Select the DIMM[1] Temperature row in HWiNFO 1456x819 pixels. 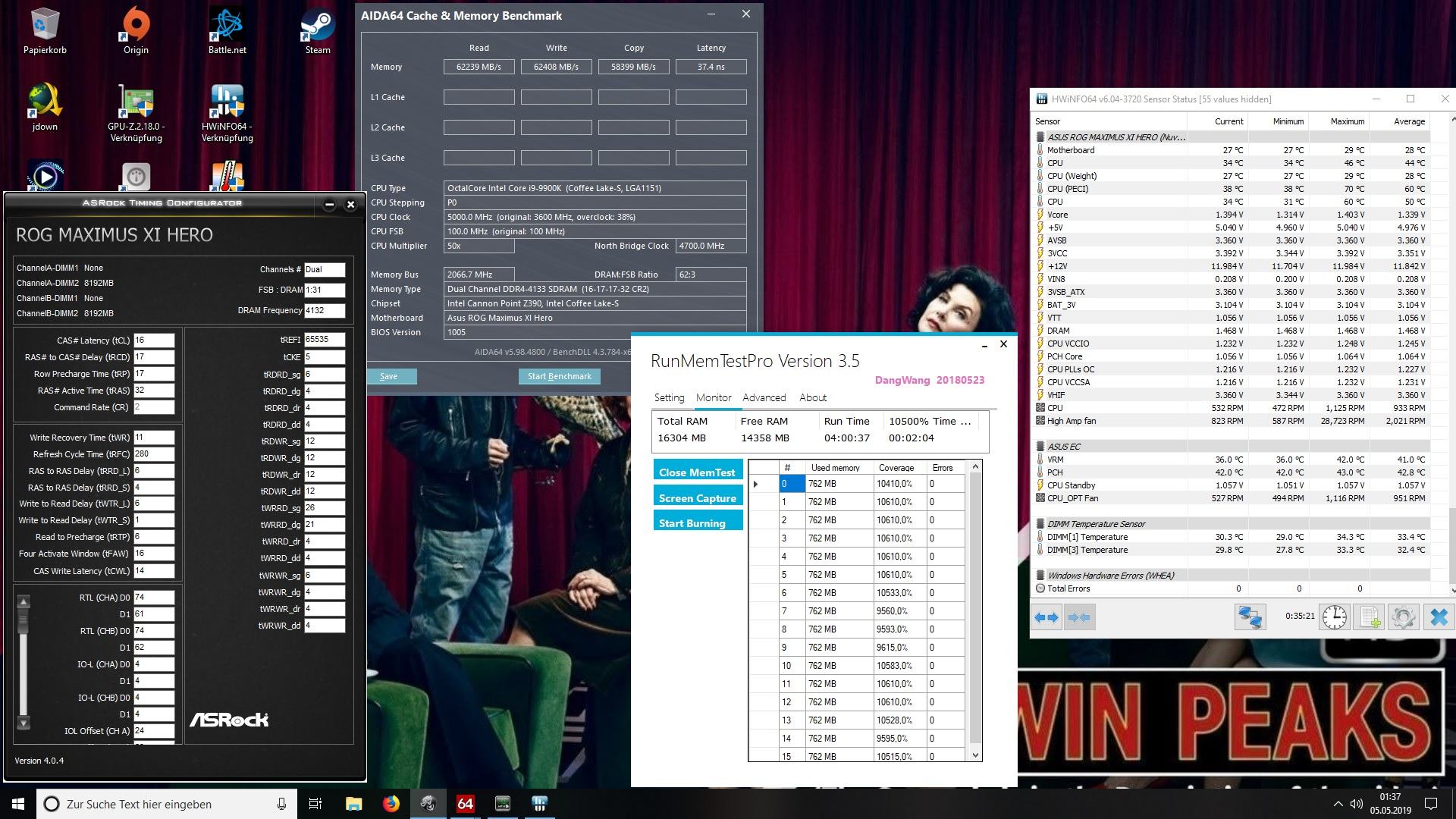(x=1232, y=537)
